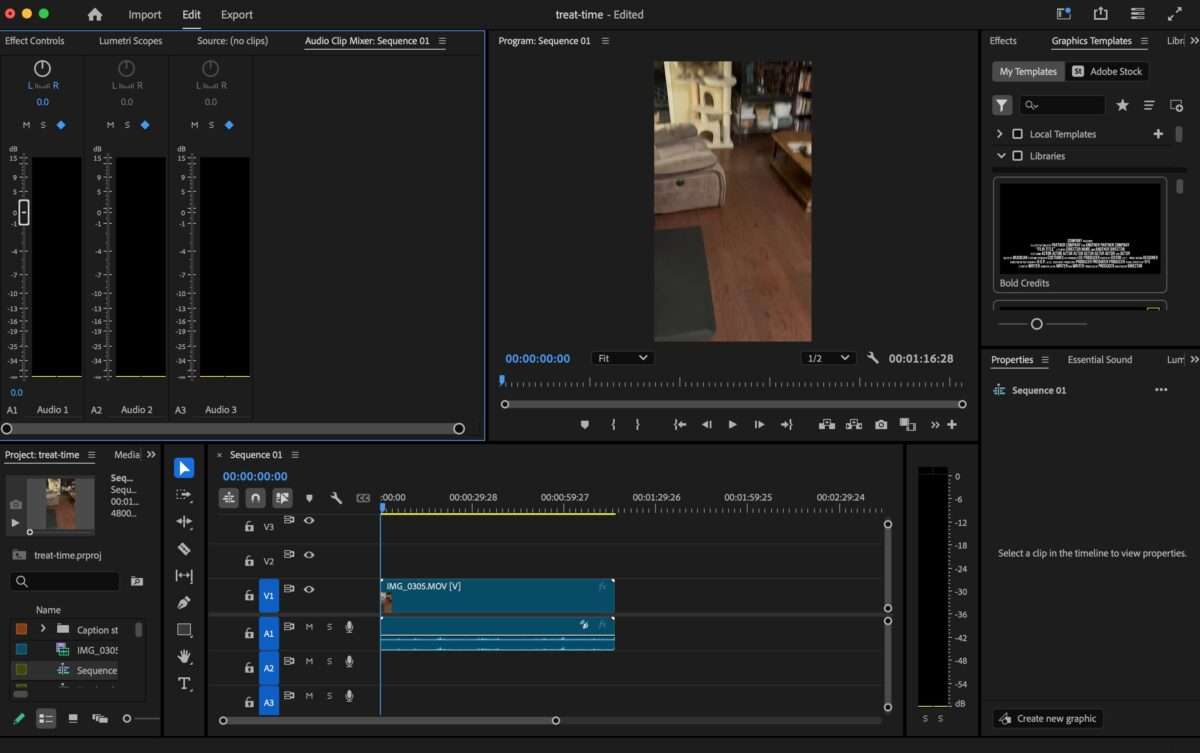Check the Local Templates checkbox
Image resolution: width=1200 pixels, height=753 pixels.
1017,134
